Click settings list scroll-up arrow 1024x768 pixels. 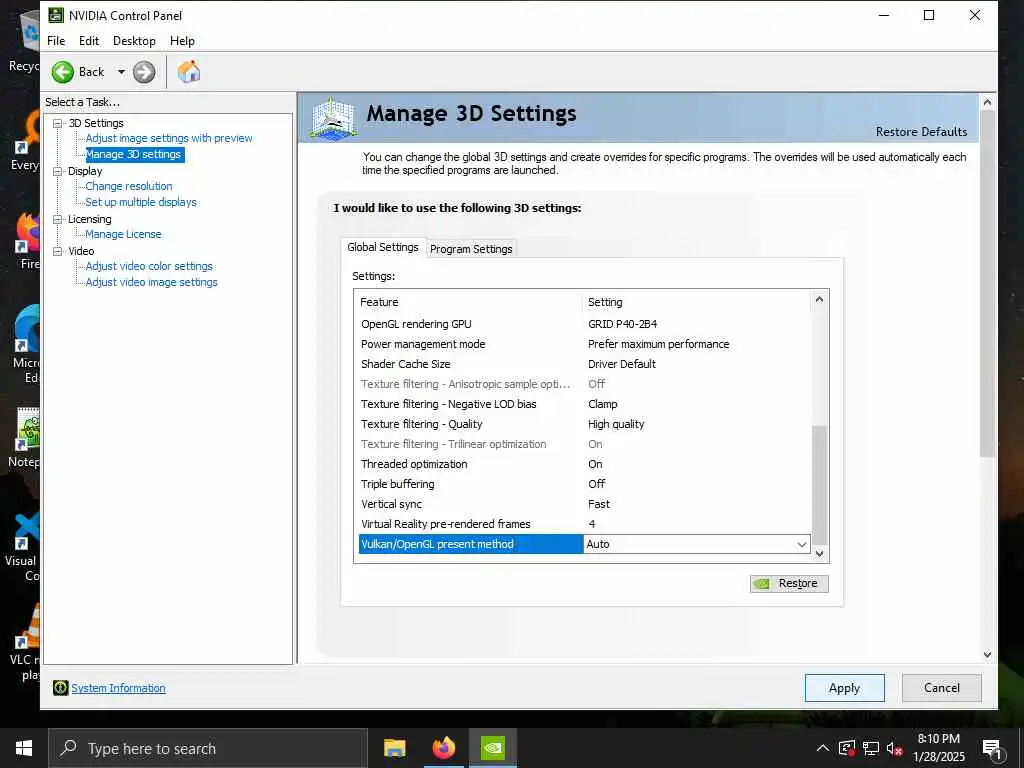coord(820,300)
